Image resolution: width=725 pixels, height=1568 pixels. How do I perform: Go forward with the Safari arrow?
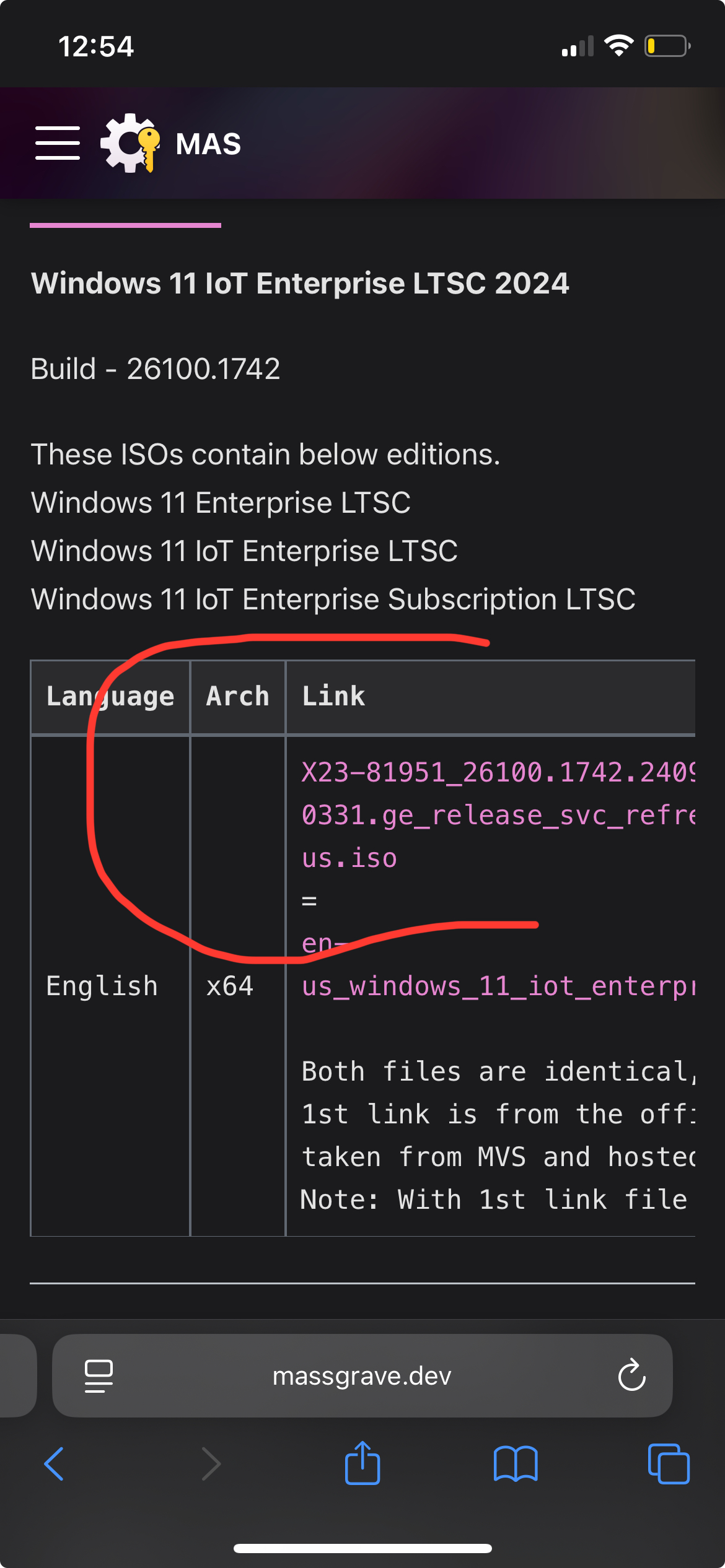[211, 1464]
